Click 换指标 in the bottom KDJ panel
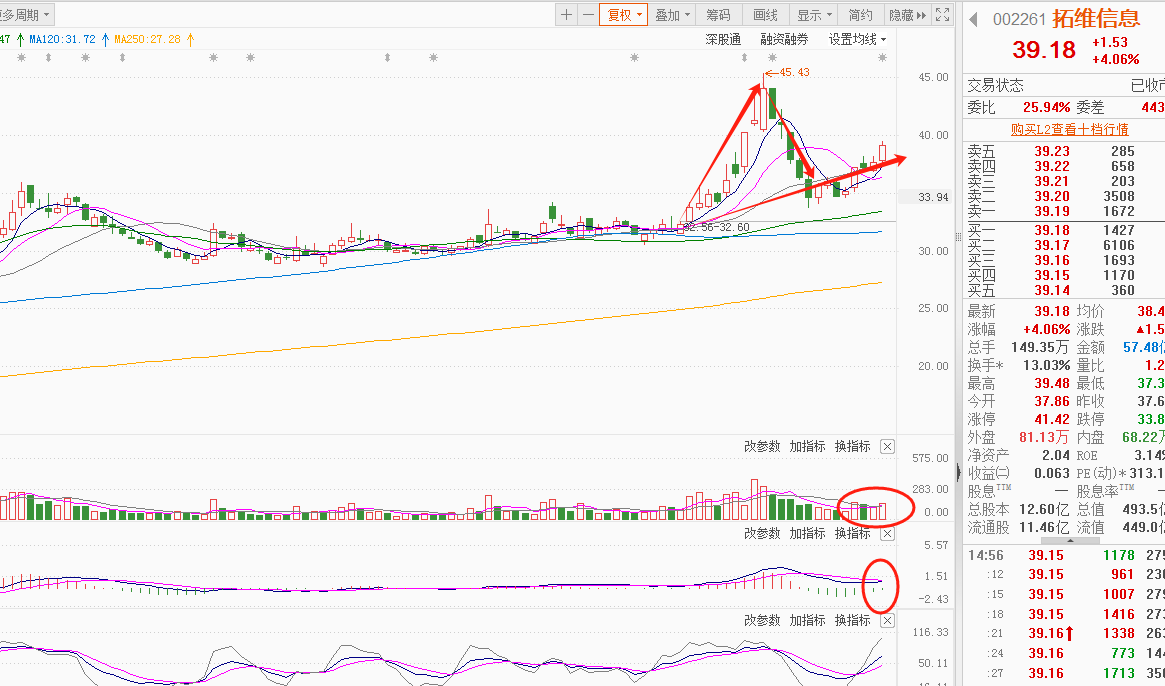Viewport: 1165px width, 686px height. (852, 621)
